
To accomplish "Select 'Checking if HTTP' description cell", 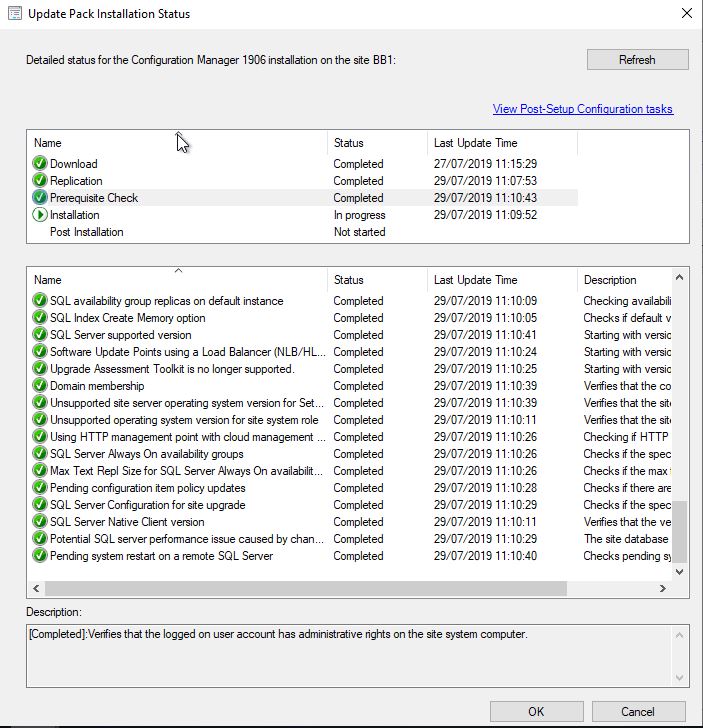I will (x=626, y=437).
